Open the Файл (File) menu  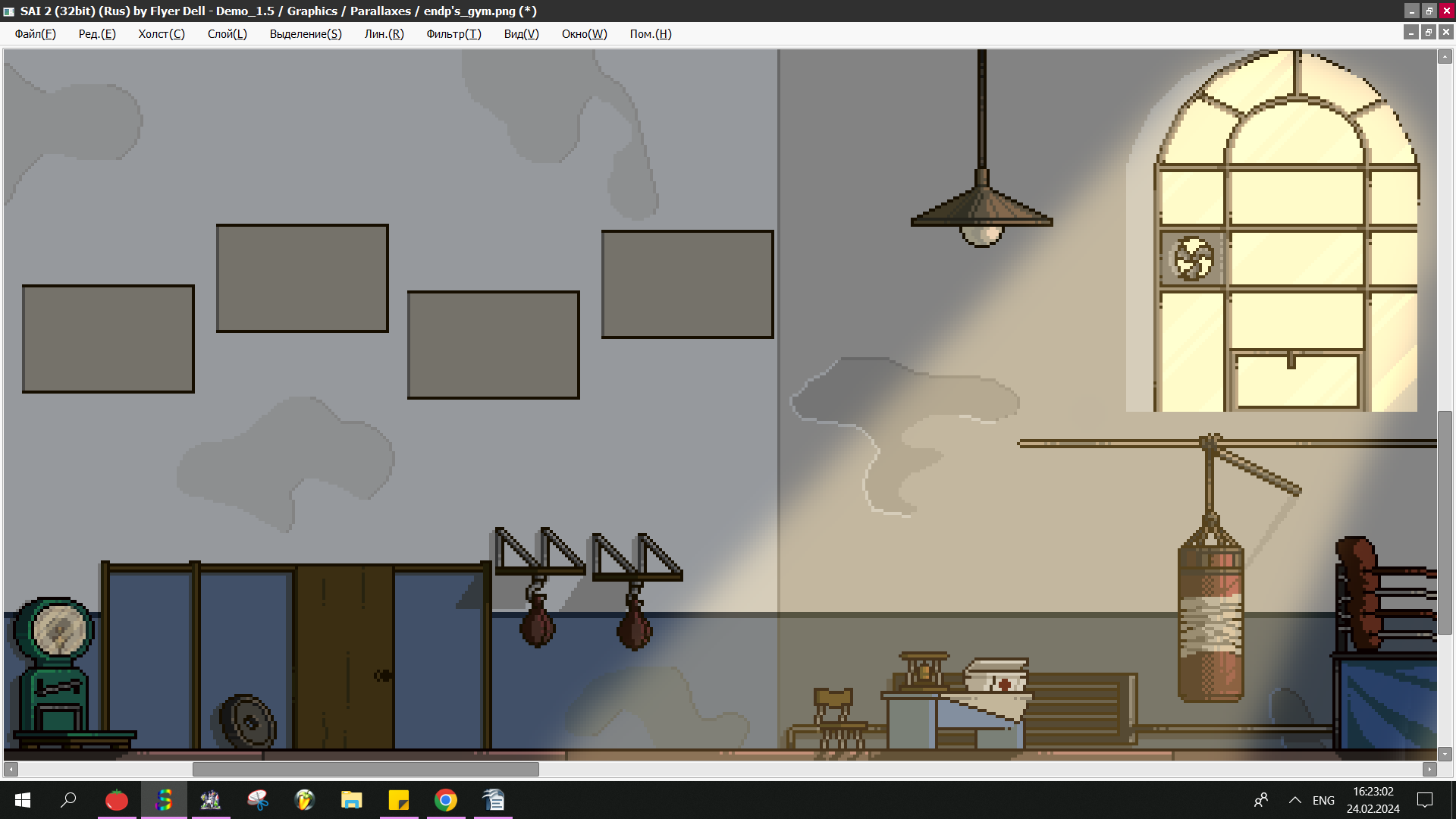point(35,34)
